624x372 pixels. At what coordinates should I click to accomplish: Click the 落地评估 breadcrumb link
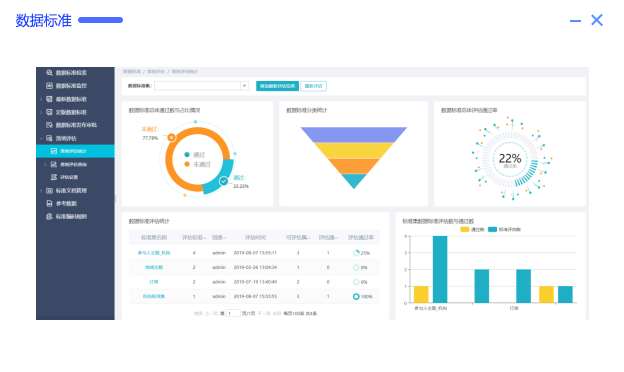click(x=156, y=72)
